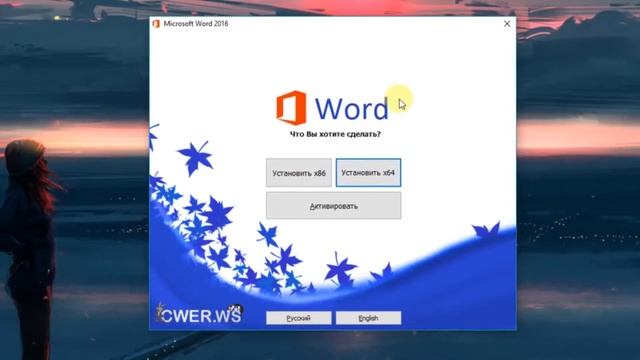The height and width of the screenshot is (360, 640).
Task: Click the Office icon in the title bar
Action: tap(156, 24)
